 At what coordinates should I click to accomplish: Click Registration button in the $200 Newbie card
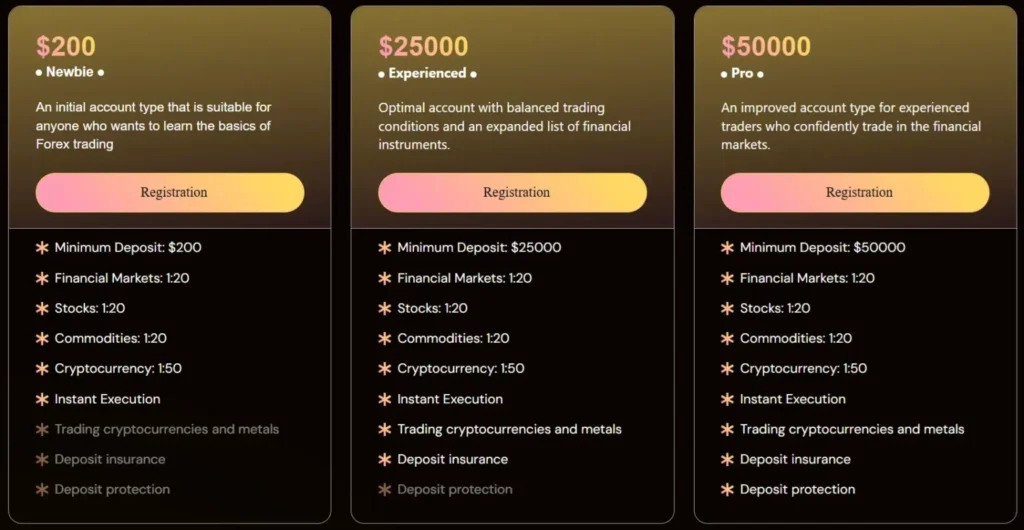coord(170,192)
